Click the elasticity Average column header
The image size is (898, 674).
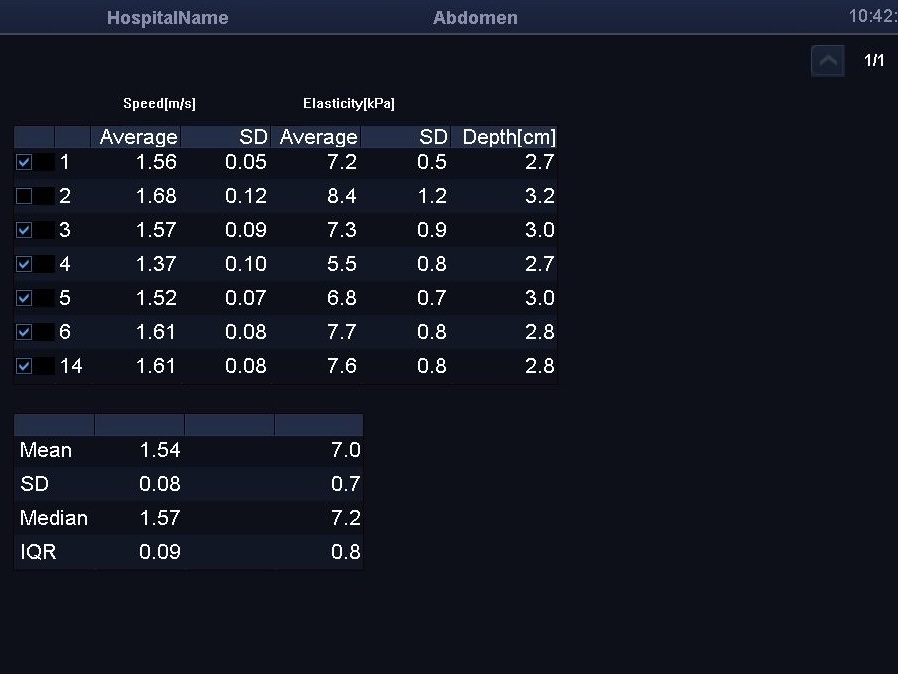click(x=318, y=137)
